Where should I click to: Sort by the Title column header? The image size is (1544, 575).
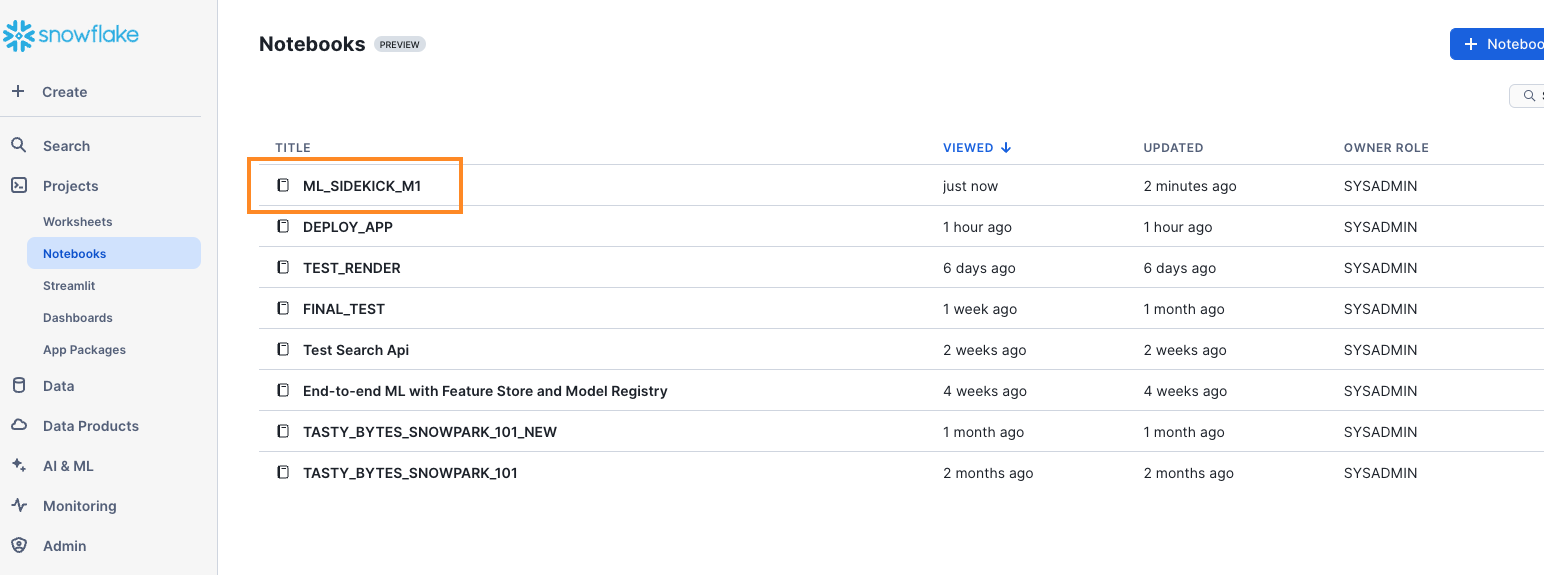click(x=293, y=148)
